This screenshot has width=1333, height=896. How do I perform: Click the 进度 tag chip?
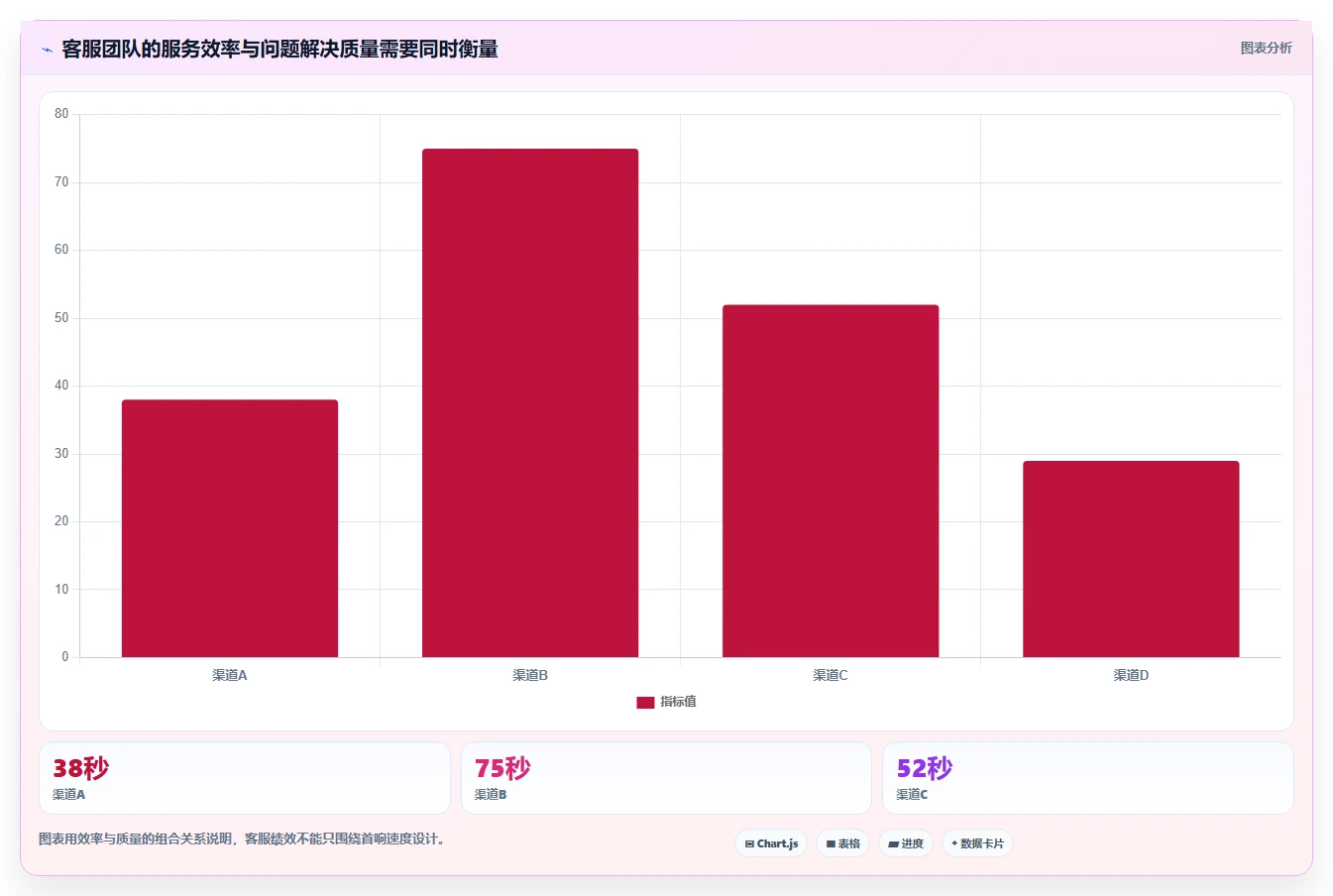click(906, 843)
